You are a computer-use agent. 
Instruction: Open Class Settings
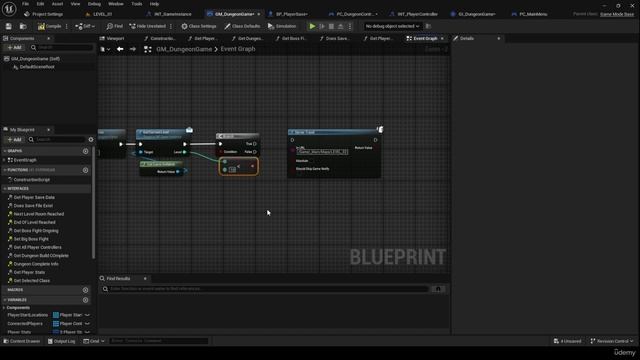pos(199,26)
